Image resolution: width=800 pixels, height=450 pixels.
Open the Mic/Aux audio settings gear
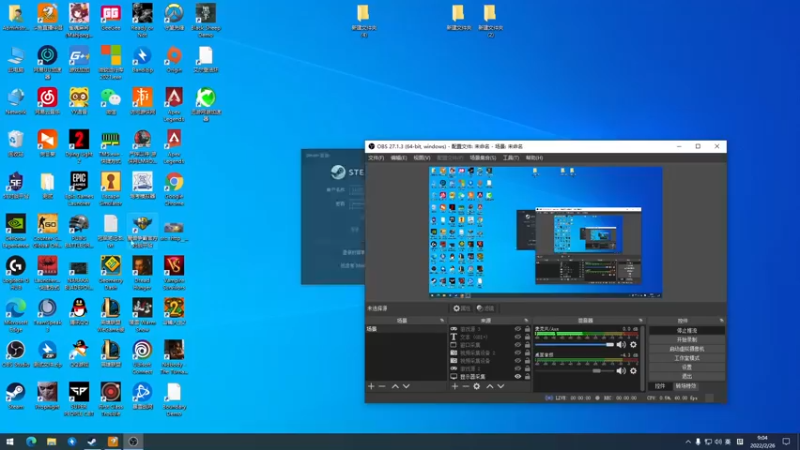[x=633, y=344]
